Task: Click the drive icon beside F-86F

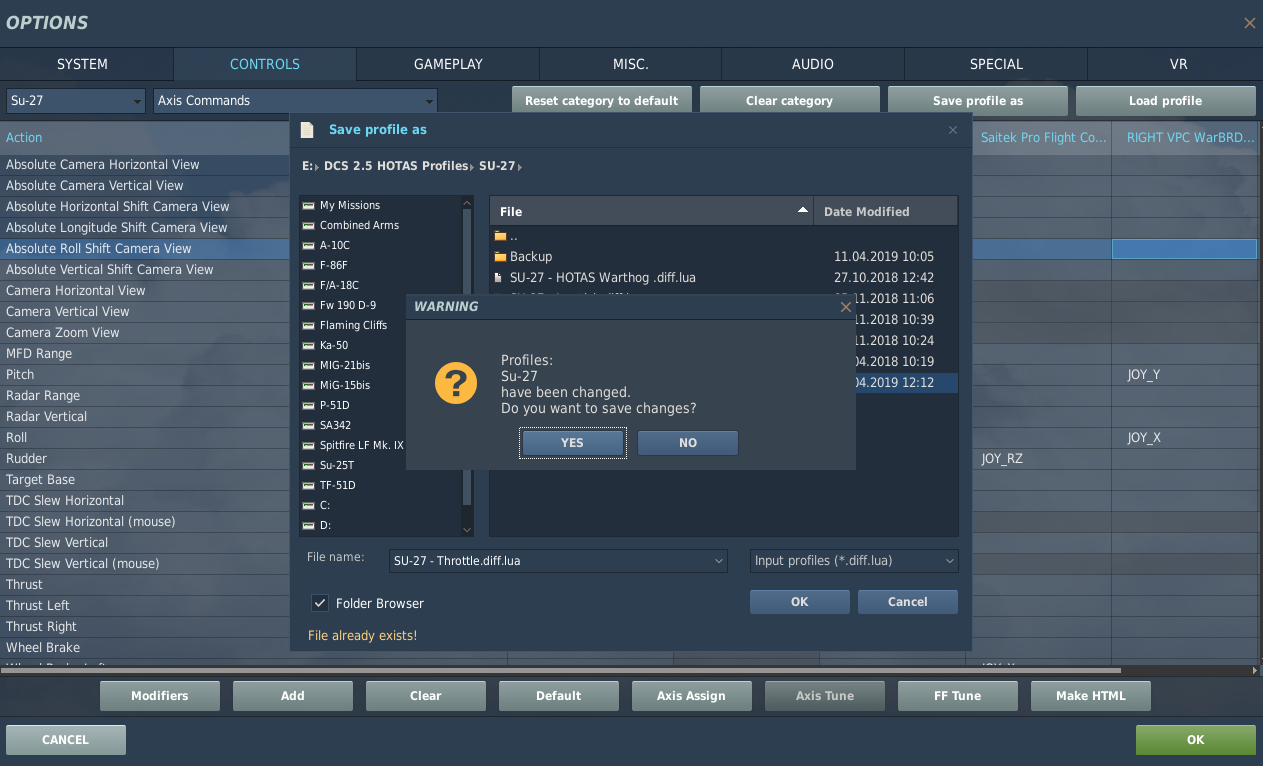Action: (309, 265)
